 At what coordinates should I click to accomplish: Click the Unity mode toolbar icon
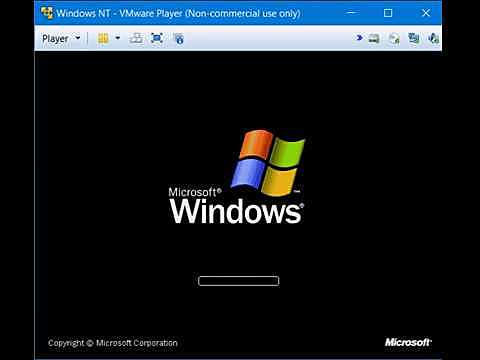click(x=179, y=39)
